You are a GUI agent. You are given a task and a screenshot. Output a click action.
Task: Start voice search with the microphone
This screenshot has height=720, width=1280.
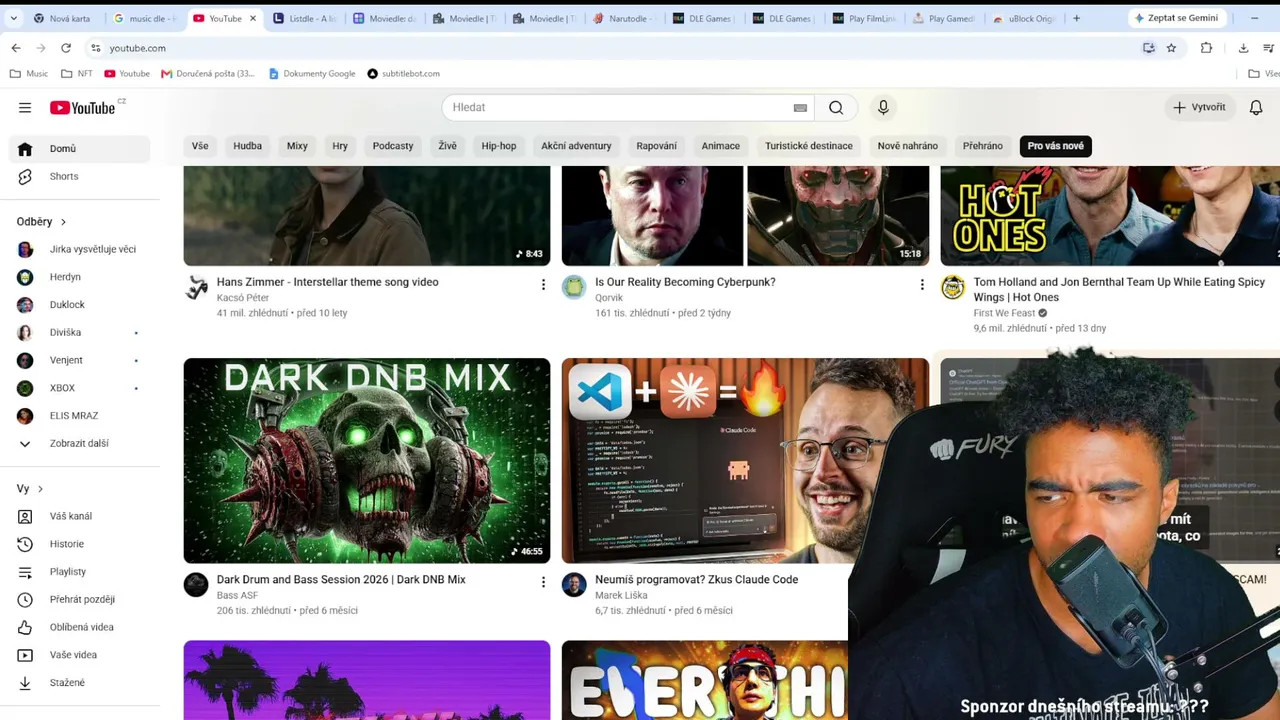click(x=883, y=108)
